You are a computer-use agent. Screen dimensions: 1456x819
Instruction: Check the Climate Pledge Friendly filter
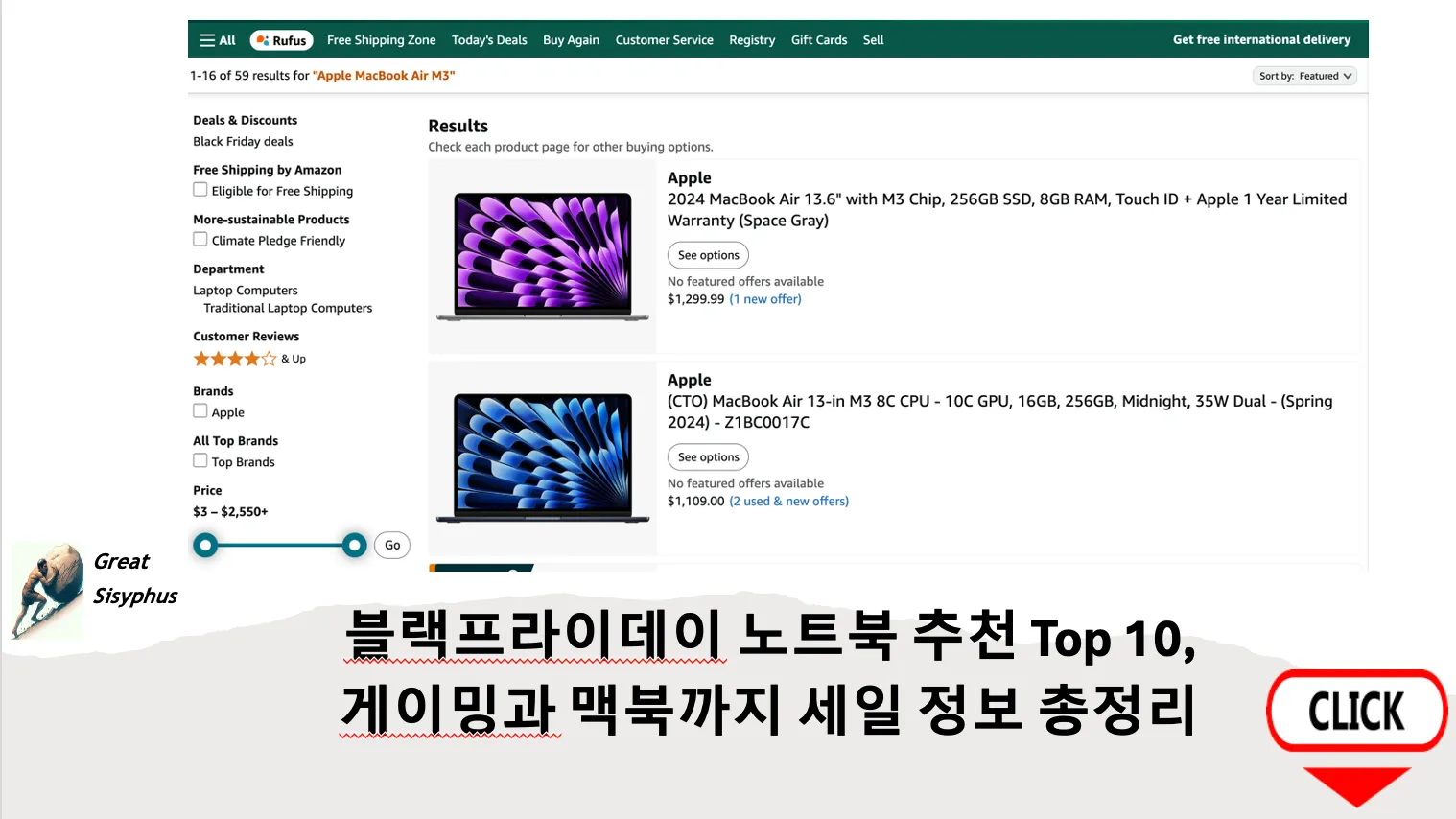click(x=200, y=240)
